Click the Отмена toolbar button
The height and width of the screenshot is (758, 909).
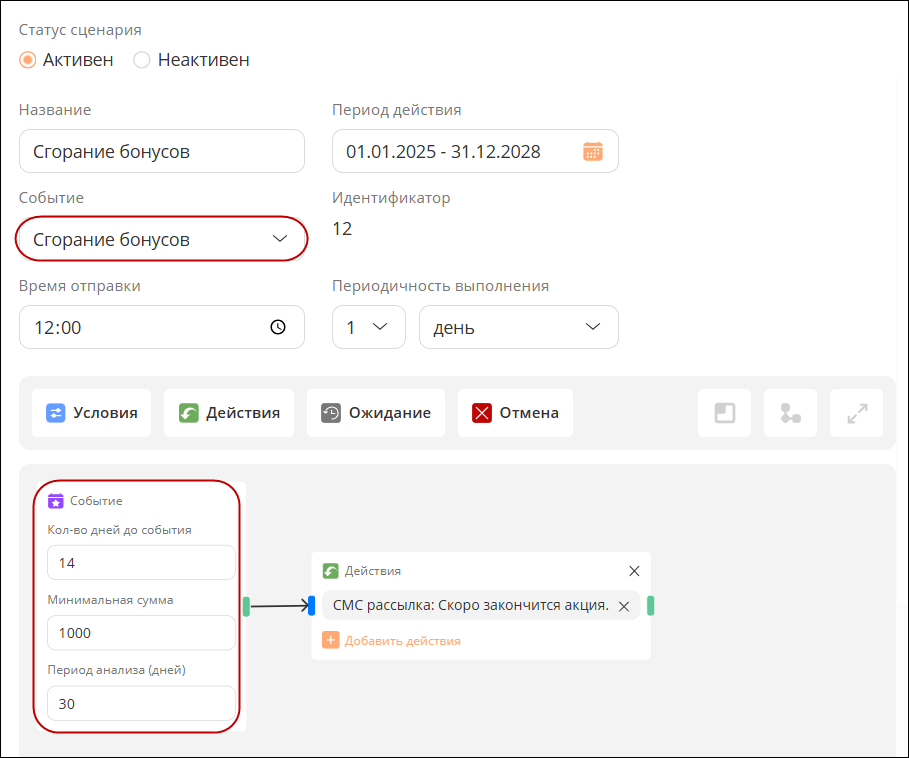coord(515,413)
